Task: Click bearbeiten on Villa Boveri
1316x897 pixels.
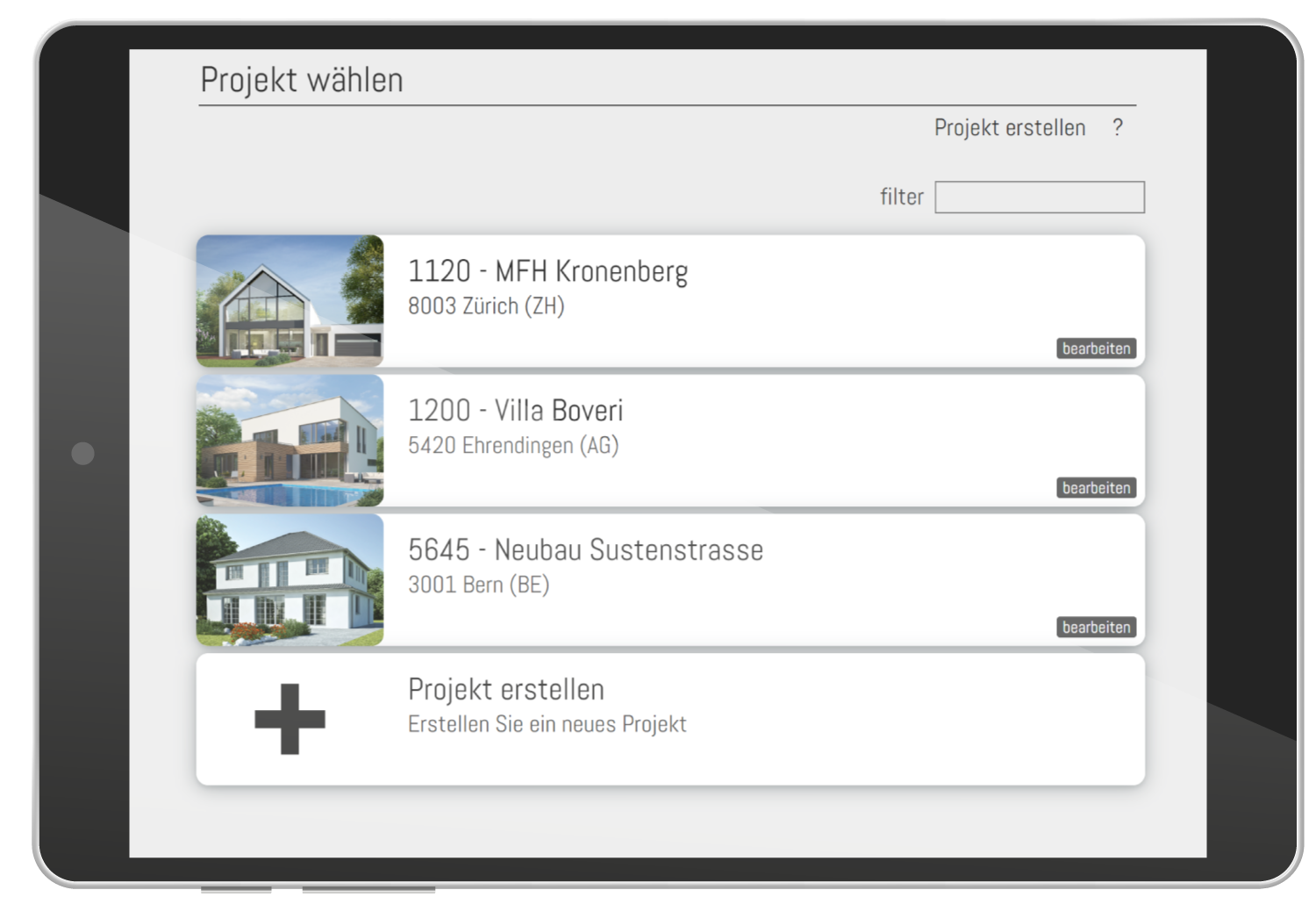Action: 1096,488
